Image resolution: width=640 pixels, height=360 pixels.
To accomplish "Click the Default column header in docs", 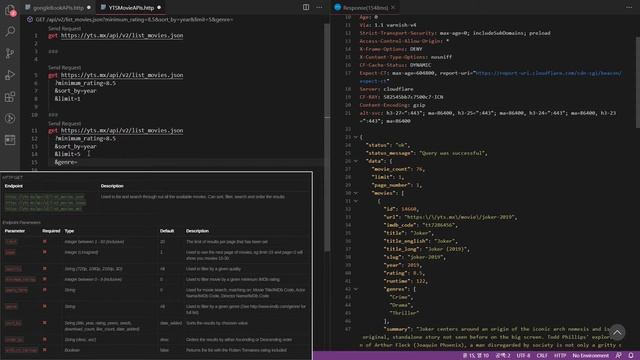I will 167,231.
